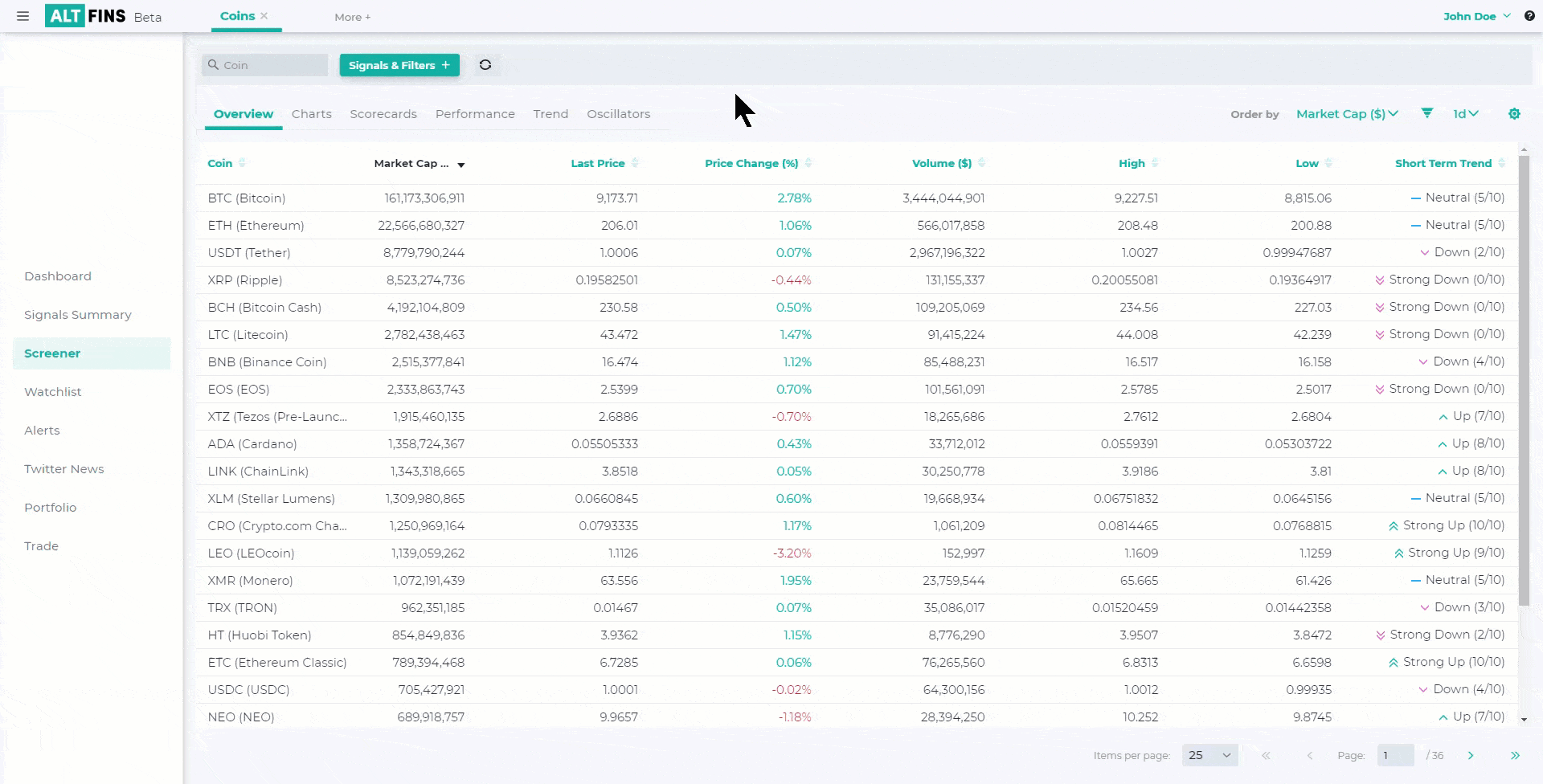Image resolution: width=1543 pixels, height=784 pixels.
Task: Close the Coins tab
Action: click(x=264, y=15)
